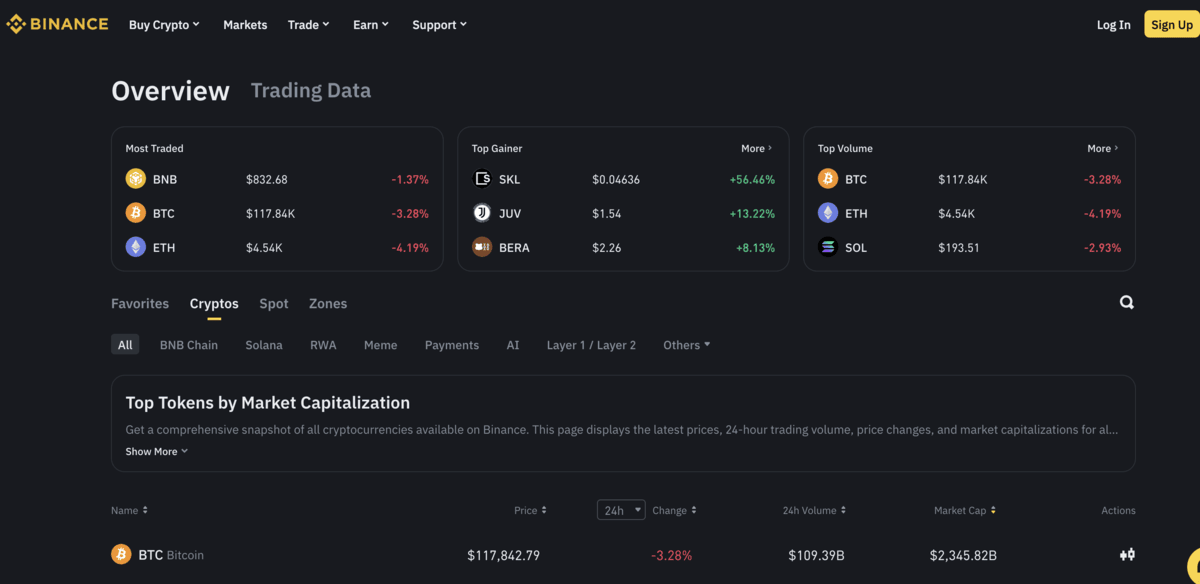Click the Bitcoin icon in table row
The width and height of the screenshot is (1200, 584).
[x=121, y=554]
